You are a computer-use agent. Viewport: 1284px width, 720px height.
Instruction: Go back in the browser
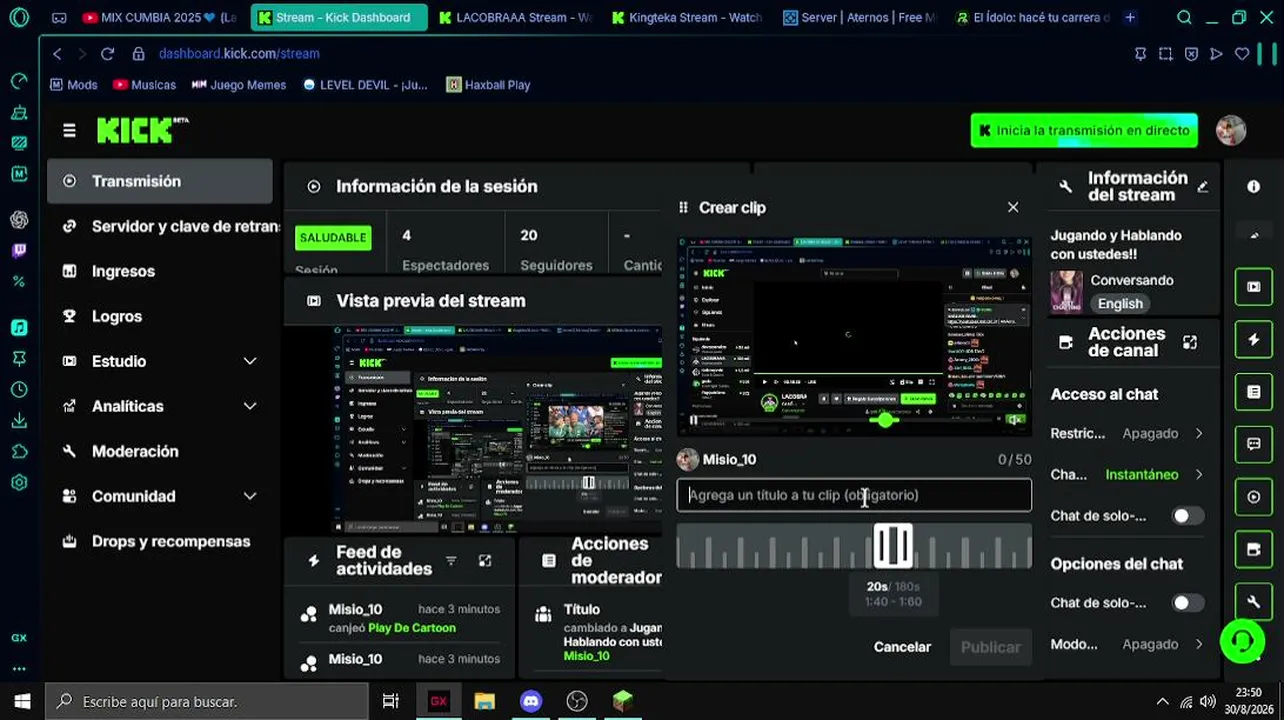[x=57, y=54]
